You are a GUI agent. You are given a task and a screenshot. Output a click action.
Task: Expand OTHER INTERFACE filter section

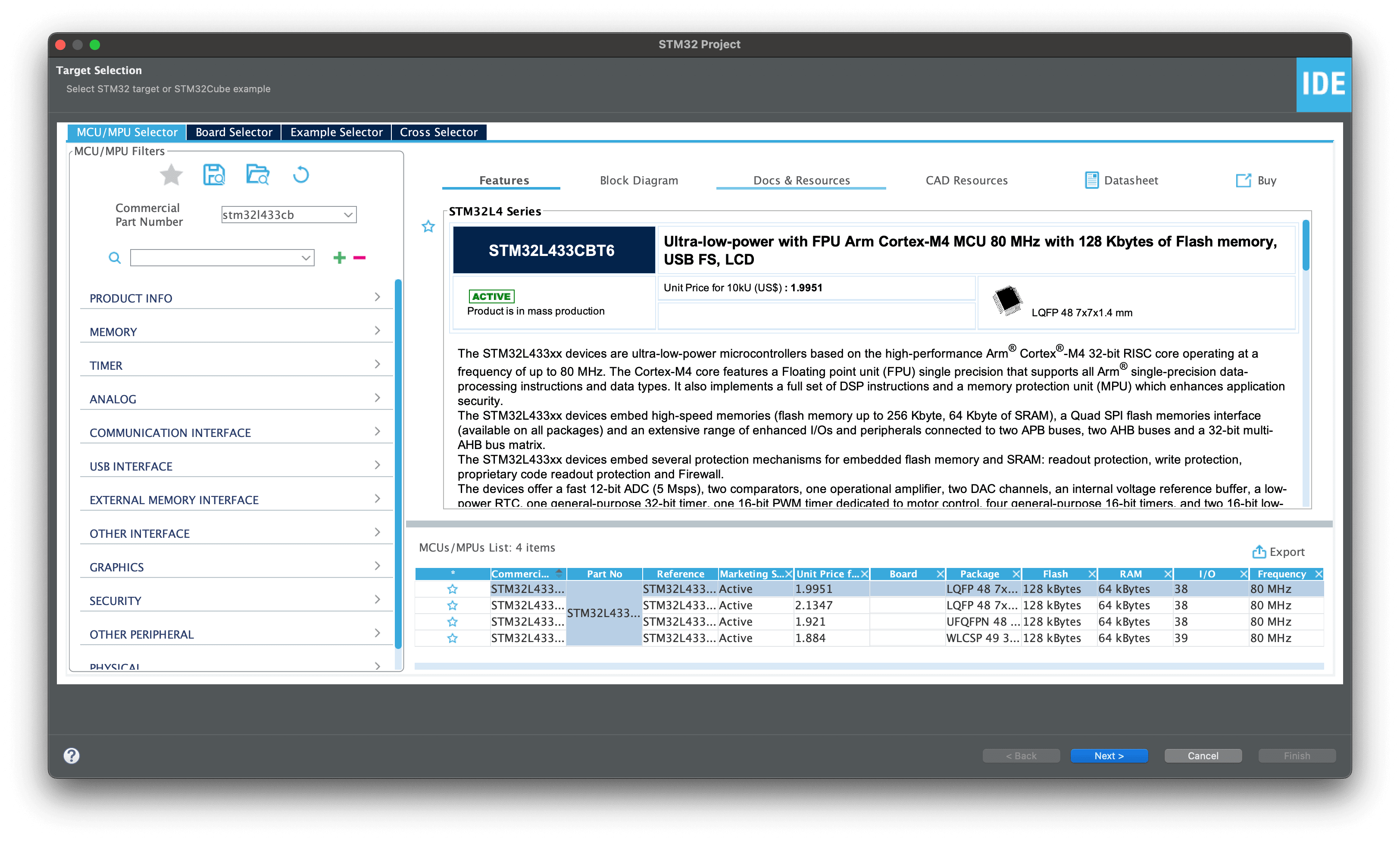235,533
